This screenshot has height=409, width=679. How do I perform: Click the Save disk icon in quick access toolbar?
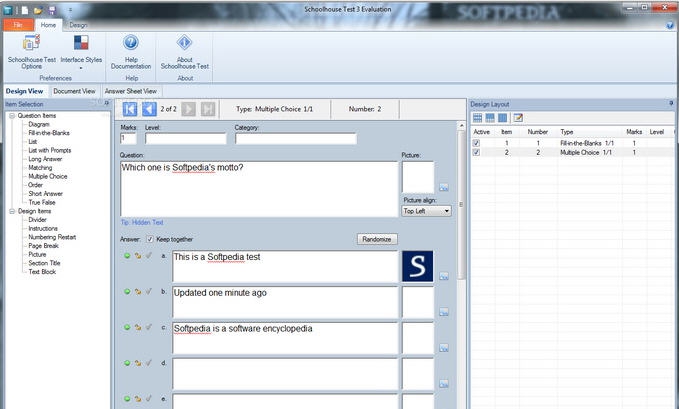[x=52, y=10]
